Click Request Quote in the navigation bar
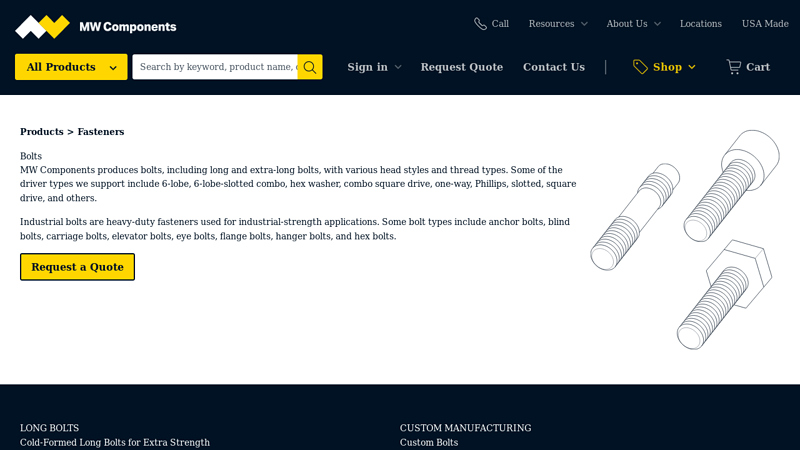The height and width of the screenshot is (450, 800). pyautogui.click(x=461, y=67)
